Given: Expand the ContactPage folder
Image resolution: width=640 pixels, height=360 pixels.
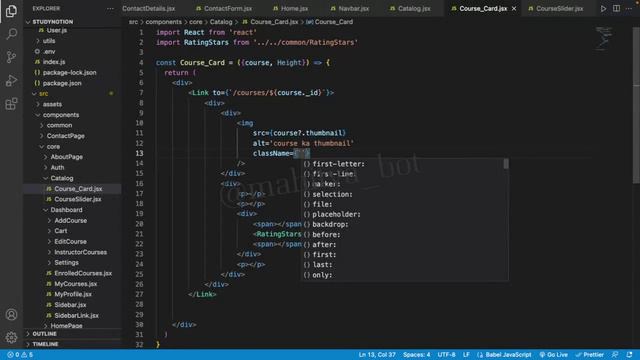Looking at the screenshot, I should 65,136.
